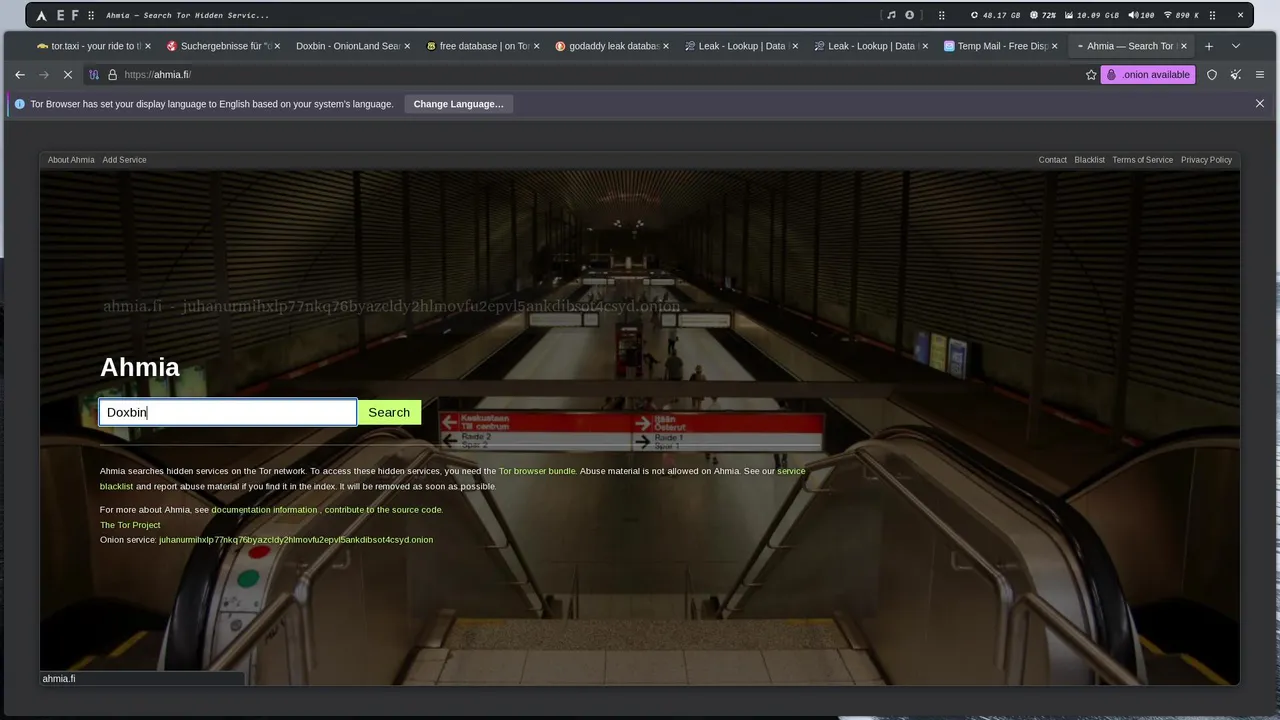
Task: Open the Privacy Policy link
Action: (x=1206, y=160)
